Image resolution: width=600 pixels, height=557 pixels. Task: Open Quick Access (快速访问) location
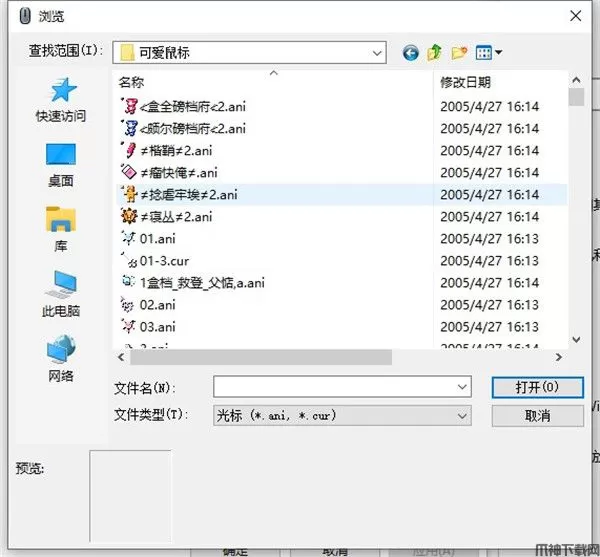pyautogui.click(x=61, y=100)
